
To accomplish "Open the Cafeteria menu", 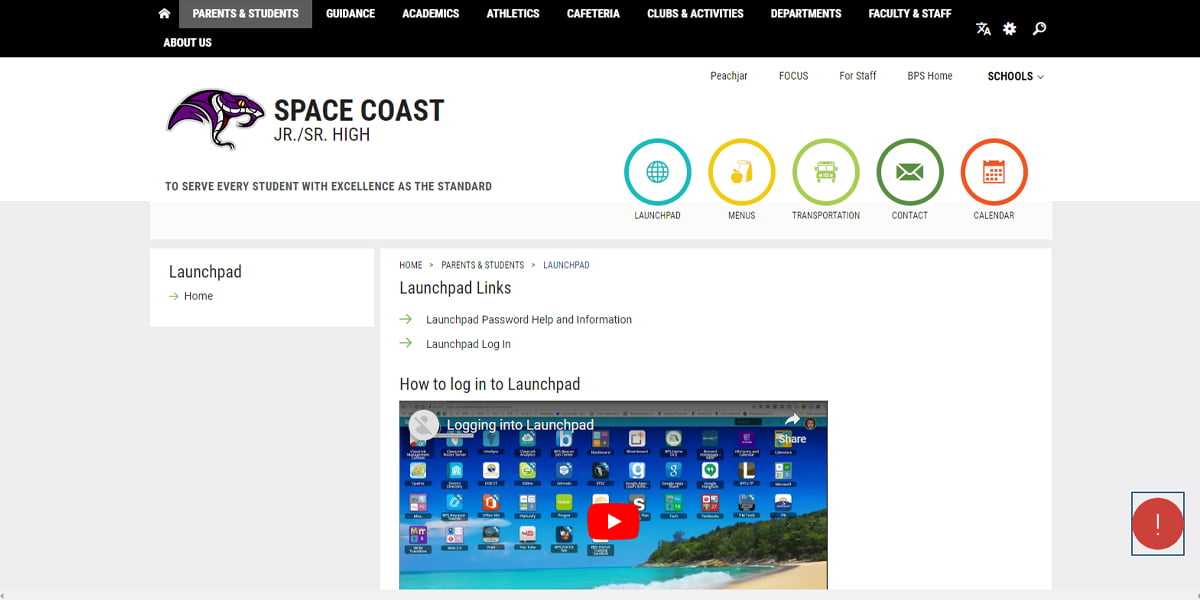I will tap(593, 14).
